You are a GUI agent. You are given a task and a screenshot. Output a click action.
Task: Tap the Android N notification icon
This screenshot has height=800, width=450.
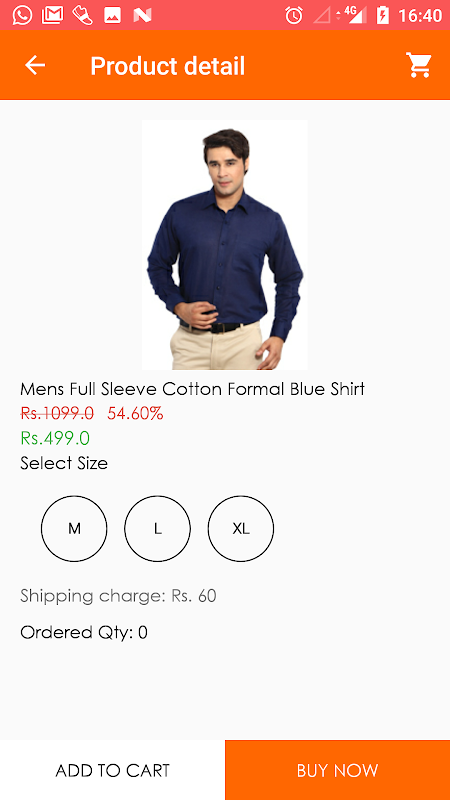point(142,16)
